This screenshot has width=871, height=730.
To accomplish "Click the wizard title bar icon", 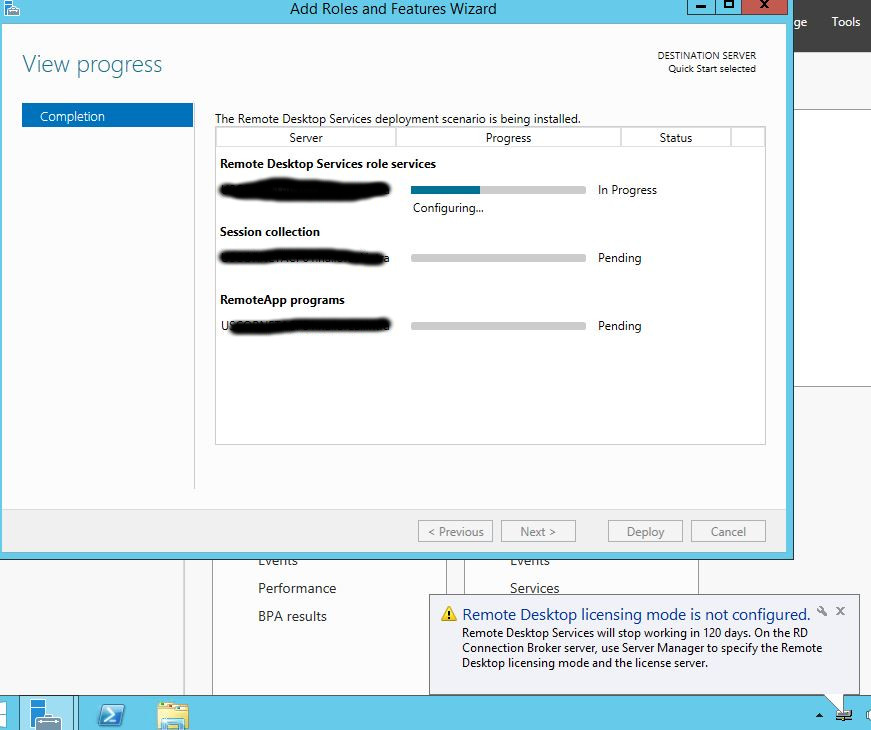I will click(11, 8).
